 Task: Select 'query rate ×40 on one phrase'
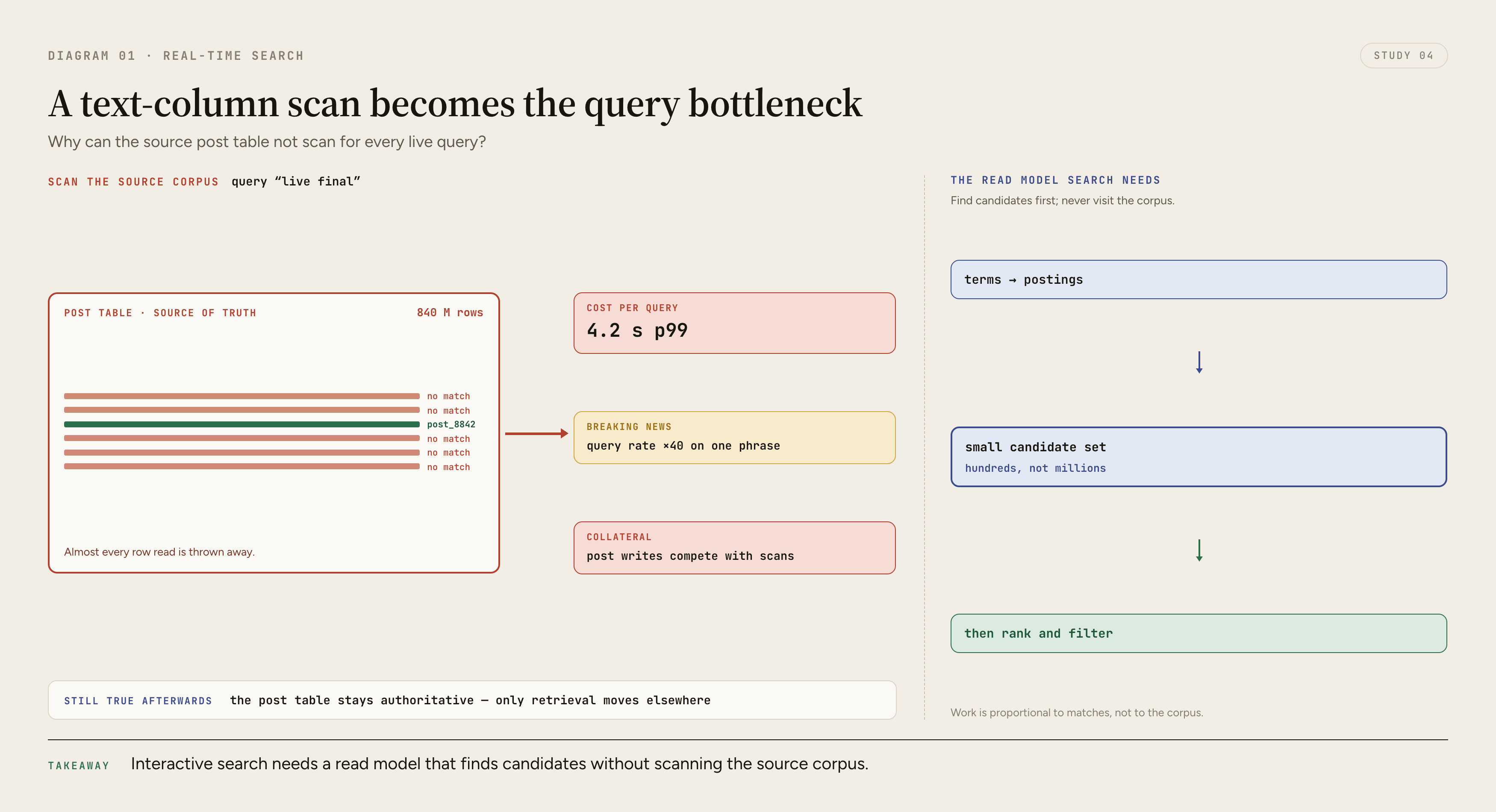(683, 446)
